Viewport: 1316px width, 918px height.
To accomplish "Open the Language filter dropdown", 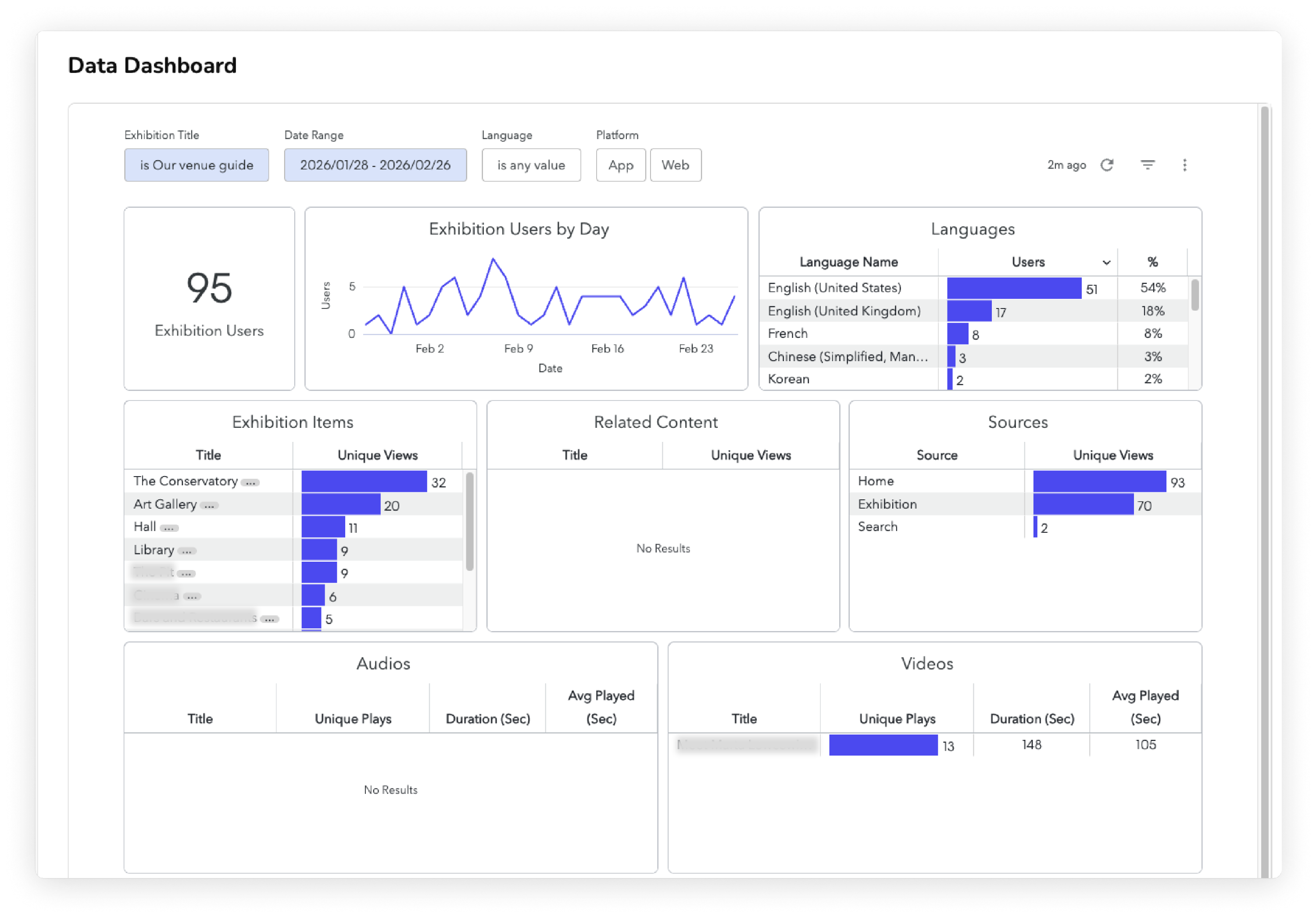I will 531,165.
